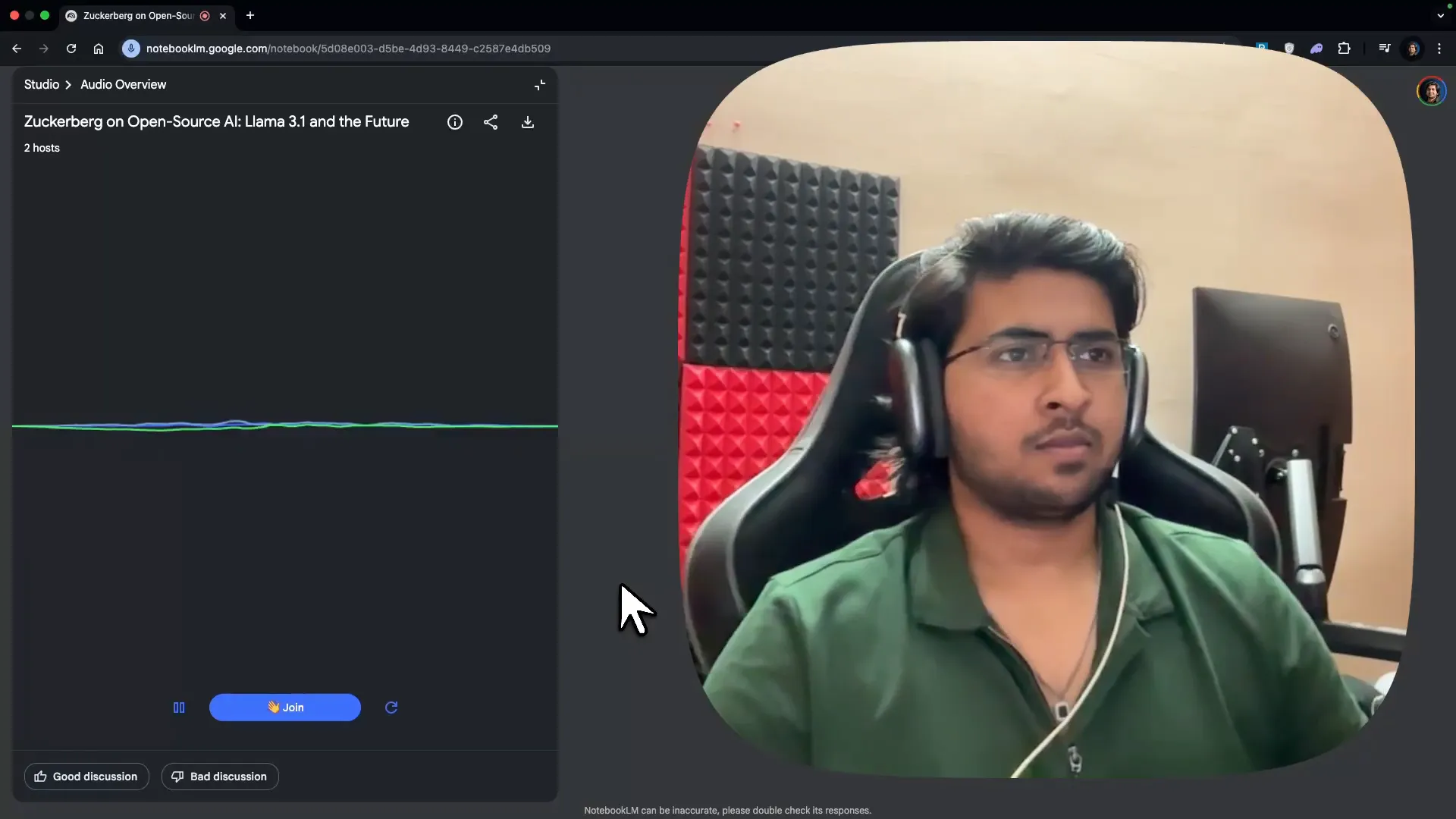The width and height of the screenshot is (1456, 819).
Task: Rate as Good discussion
Action: coord(86,777)
